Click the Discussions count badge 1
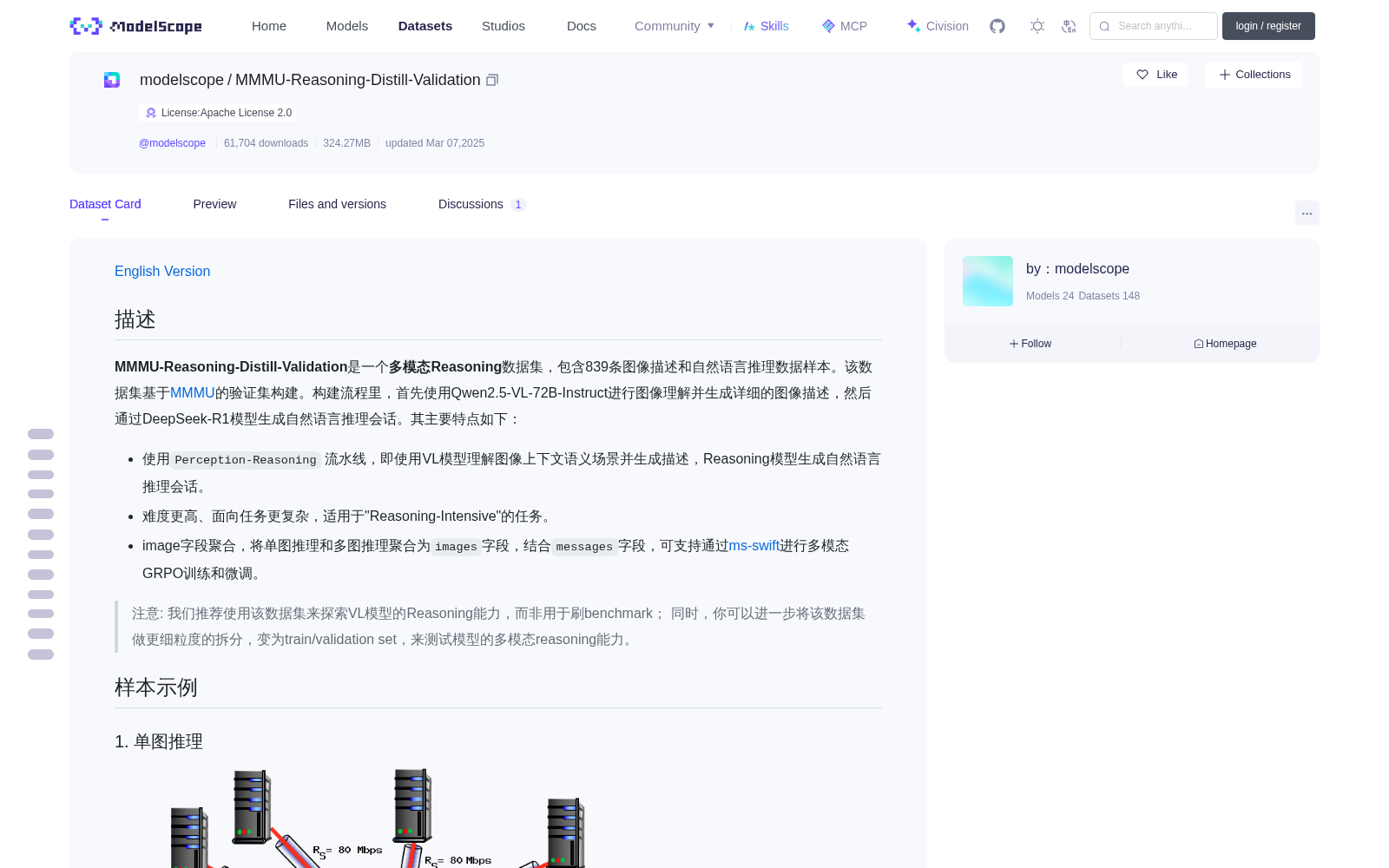 (518, 205)
